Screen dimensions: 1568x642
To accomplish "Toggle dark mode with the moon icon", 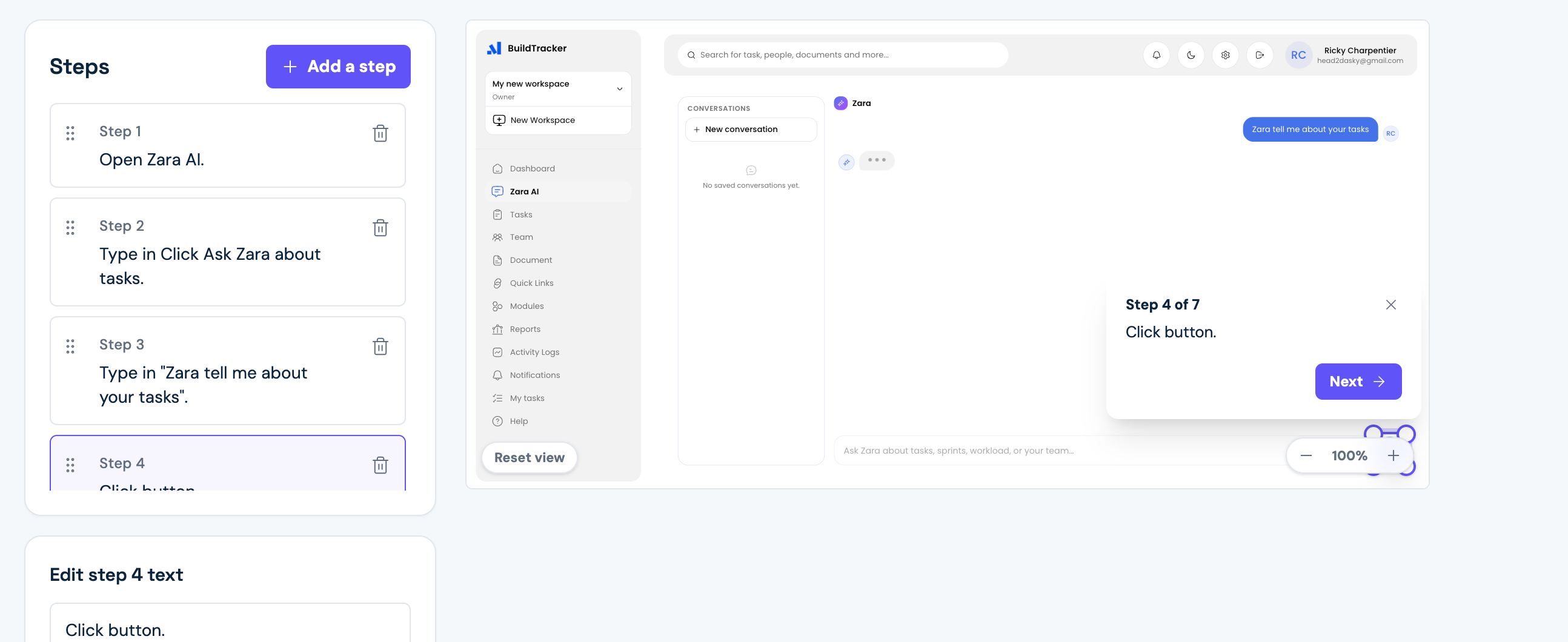I will click(1191, 55).
